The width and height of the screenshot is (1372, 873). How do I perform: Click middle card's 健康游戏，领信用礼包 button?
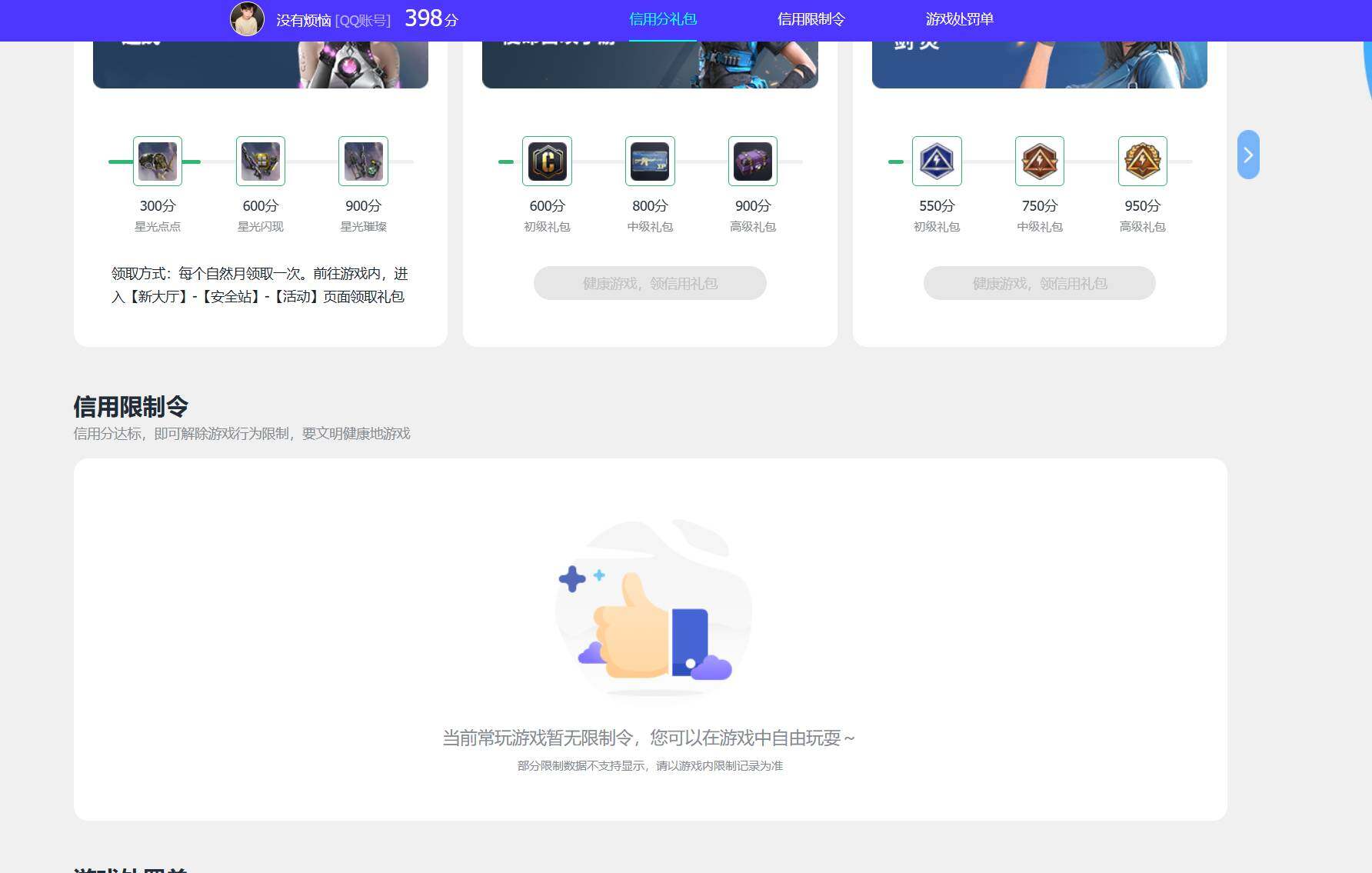pyautogui.click(x=650, y=283)
